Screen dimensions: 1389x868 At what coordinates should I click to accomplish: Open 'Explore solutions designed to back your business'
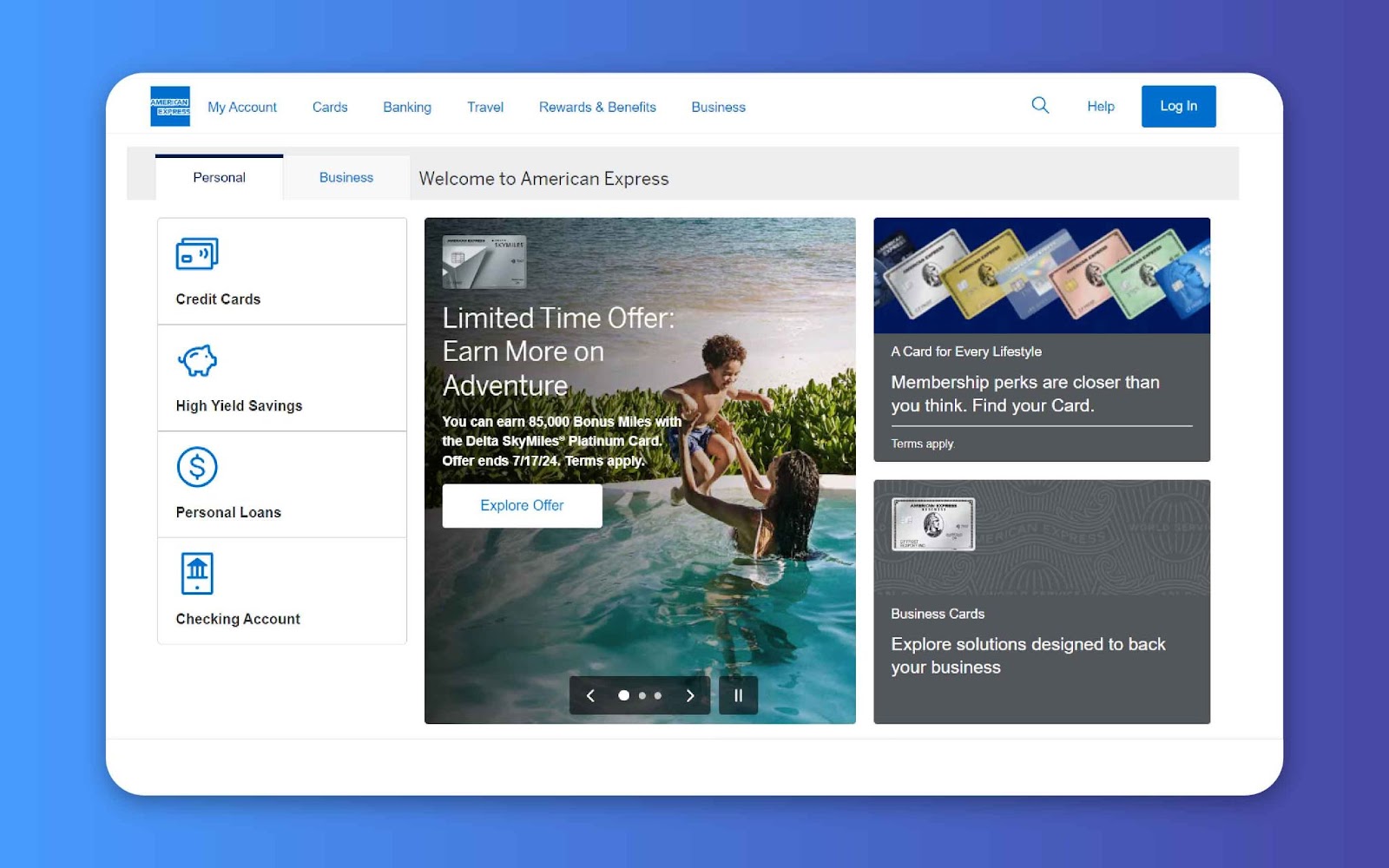coord(1028,655)
